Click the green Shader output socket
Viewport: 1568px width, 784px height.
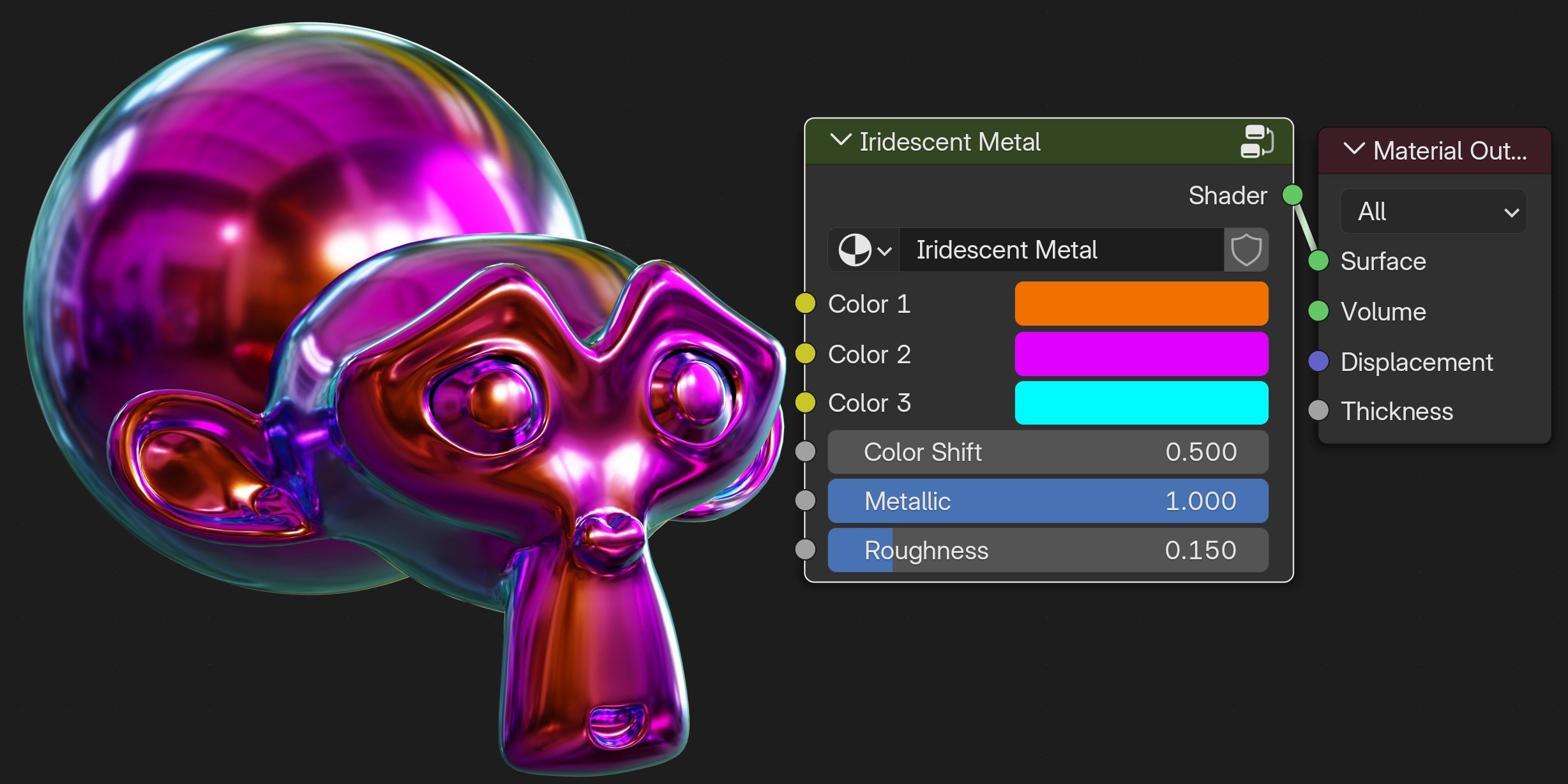click(1293, 195)
